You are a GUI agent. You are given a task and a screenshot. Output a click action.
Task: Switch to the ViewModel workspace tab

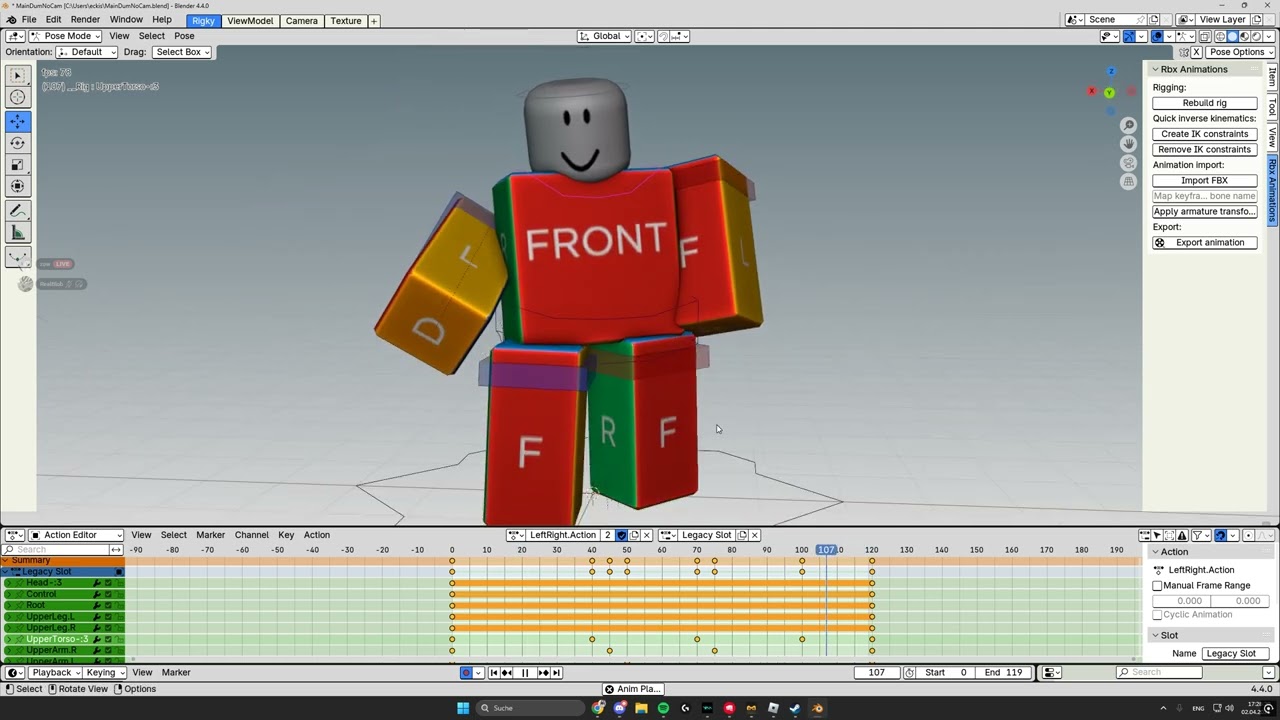coord(250,21)
